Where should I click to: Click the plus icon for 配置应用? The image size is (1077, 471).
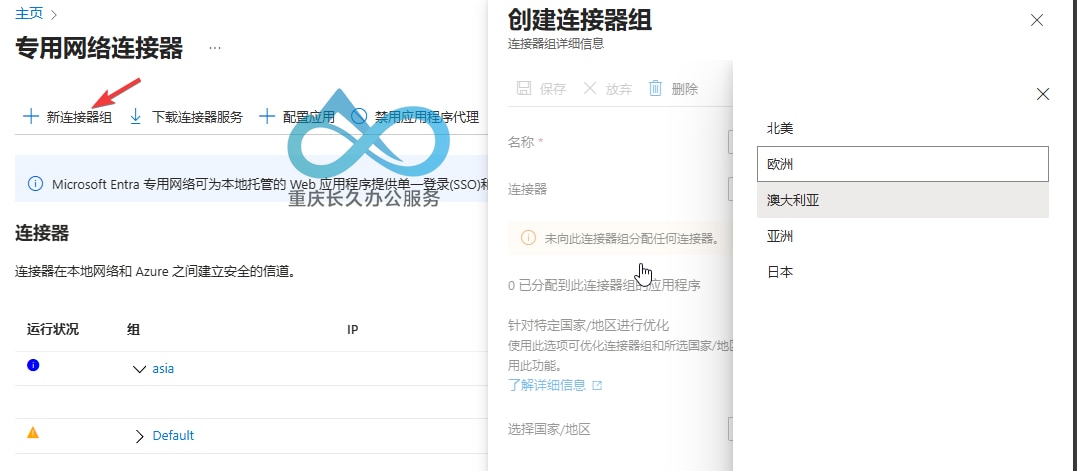[x=267, y=117]
